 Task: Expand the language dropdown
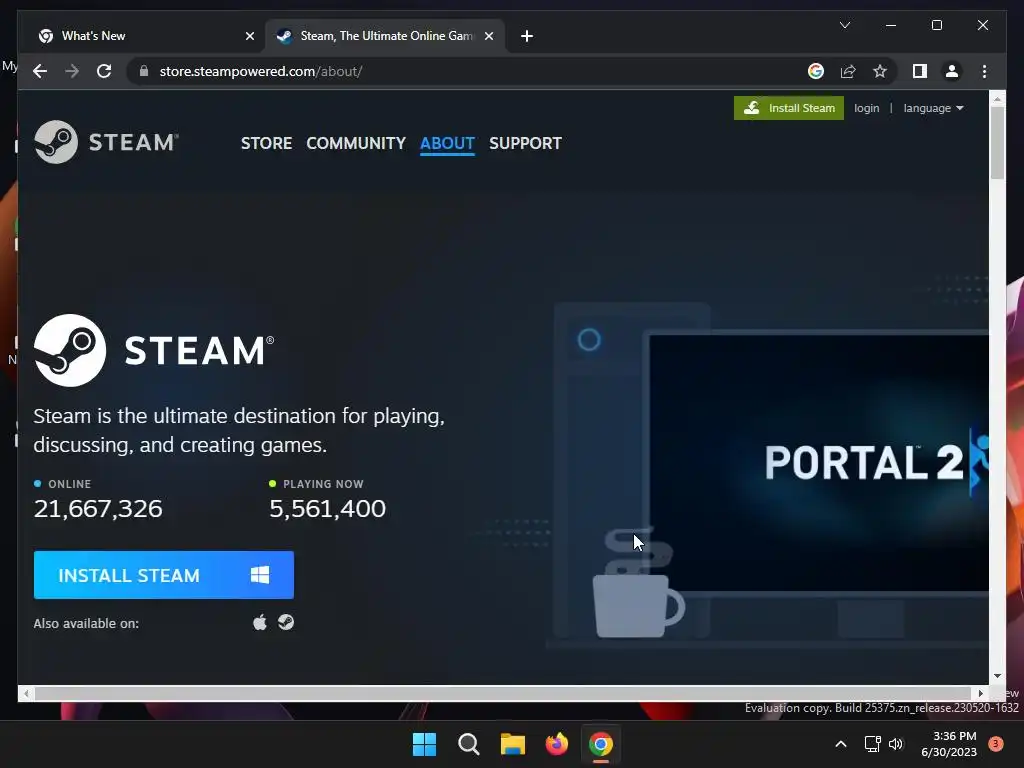[x=933, y=108]
